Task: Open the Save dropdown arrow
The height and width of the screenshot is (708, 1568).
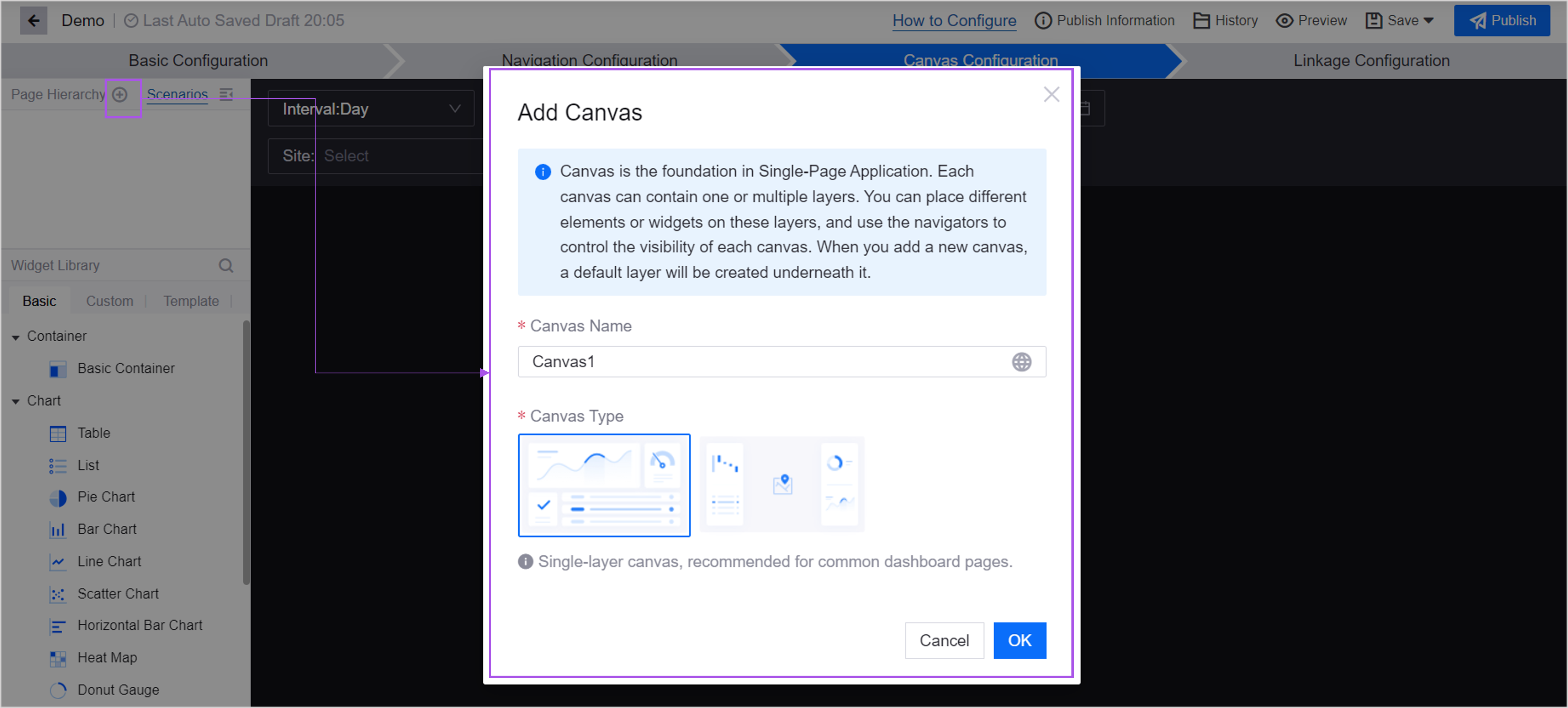Action: click(1428, 21)
